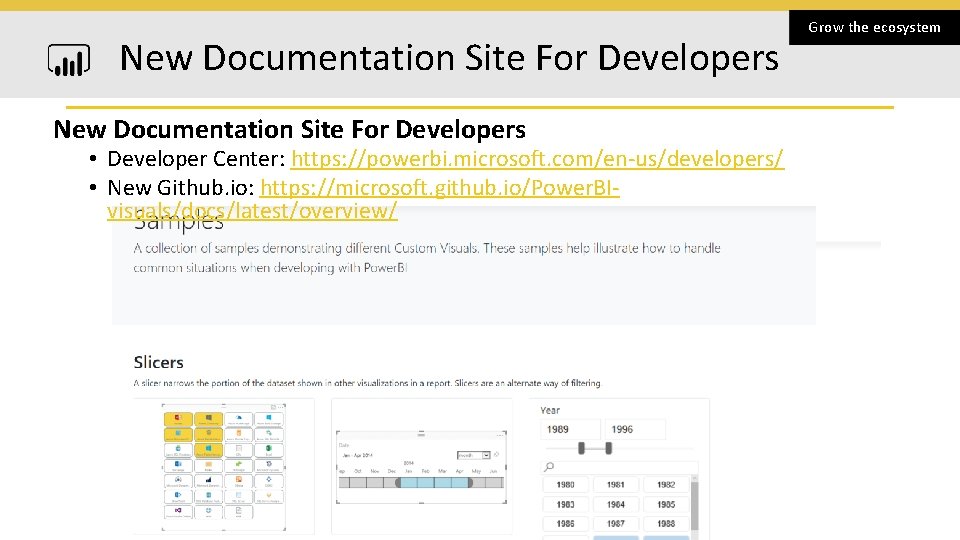Click the Slicers section heading
The width and height of the screenshot is (960, 540).
pos(159,362)
